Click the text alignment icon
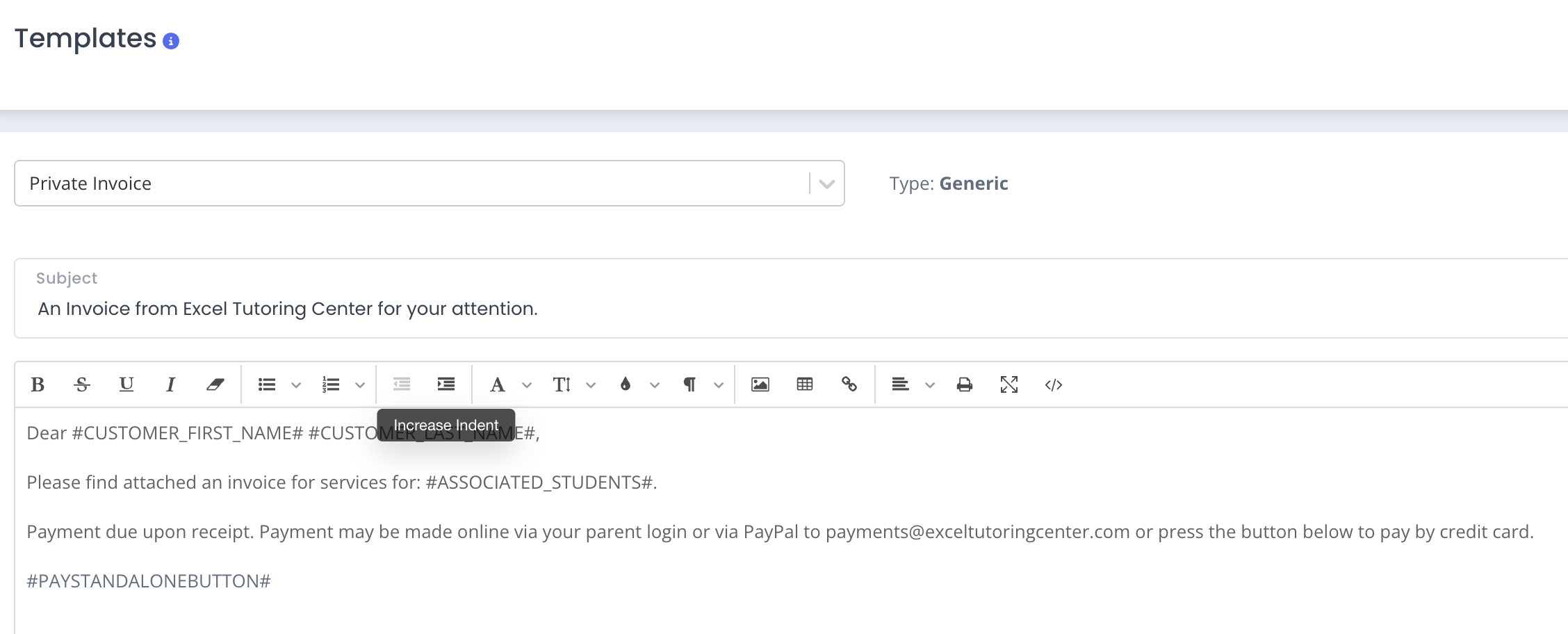Screen dimensions: 1568x634 901,384
